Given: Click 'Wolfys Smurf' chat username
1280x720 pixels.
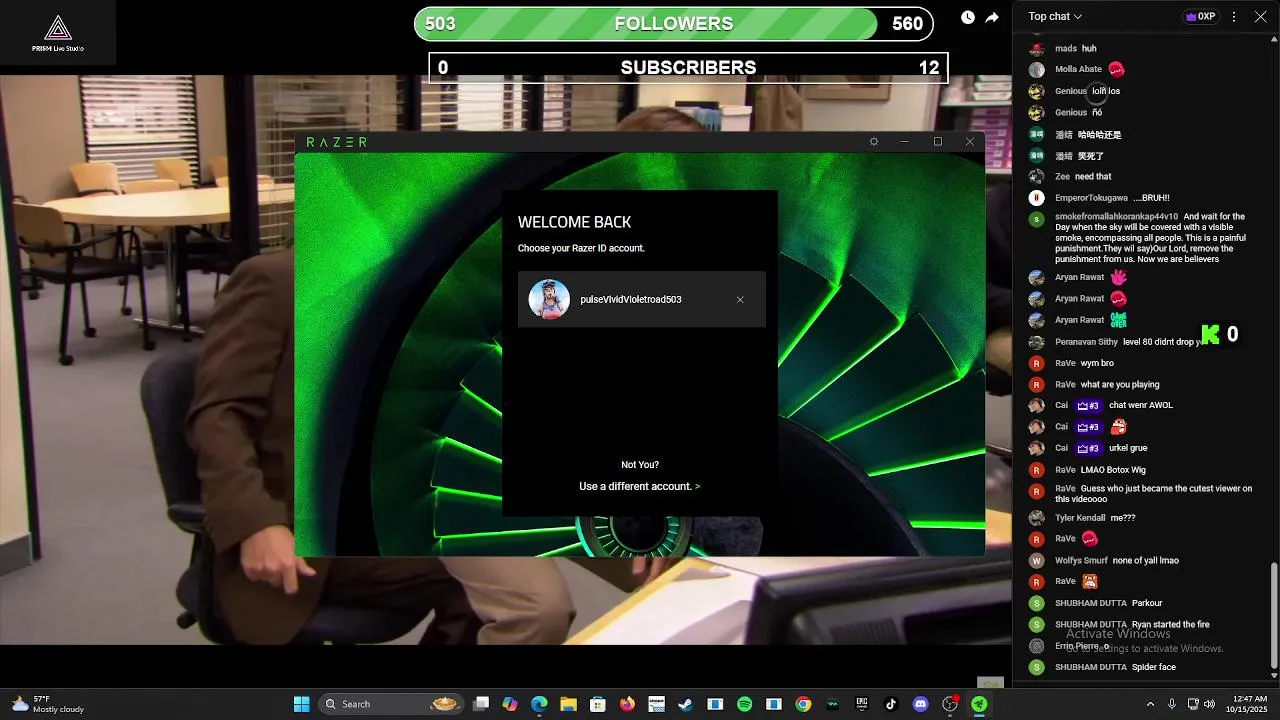Looking at the screenshot, I should point(1081,561).
